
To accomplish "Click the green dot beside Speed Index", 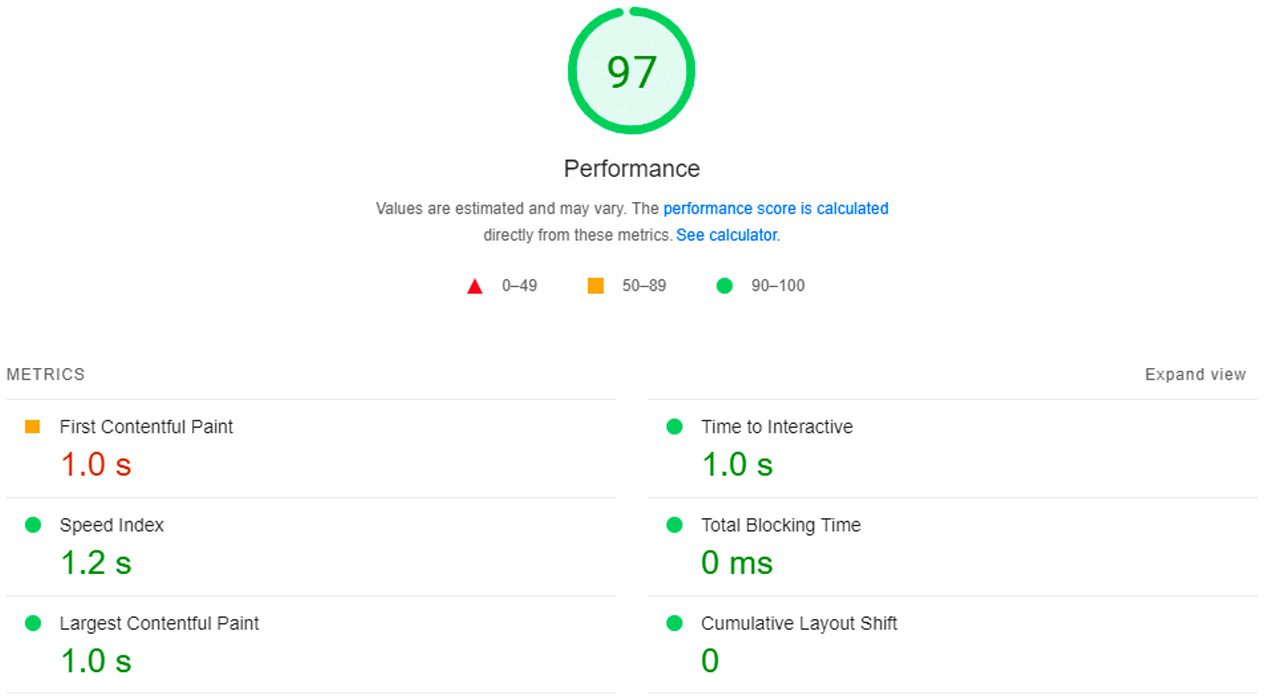I will (x=33, y=525).
